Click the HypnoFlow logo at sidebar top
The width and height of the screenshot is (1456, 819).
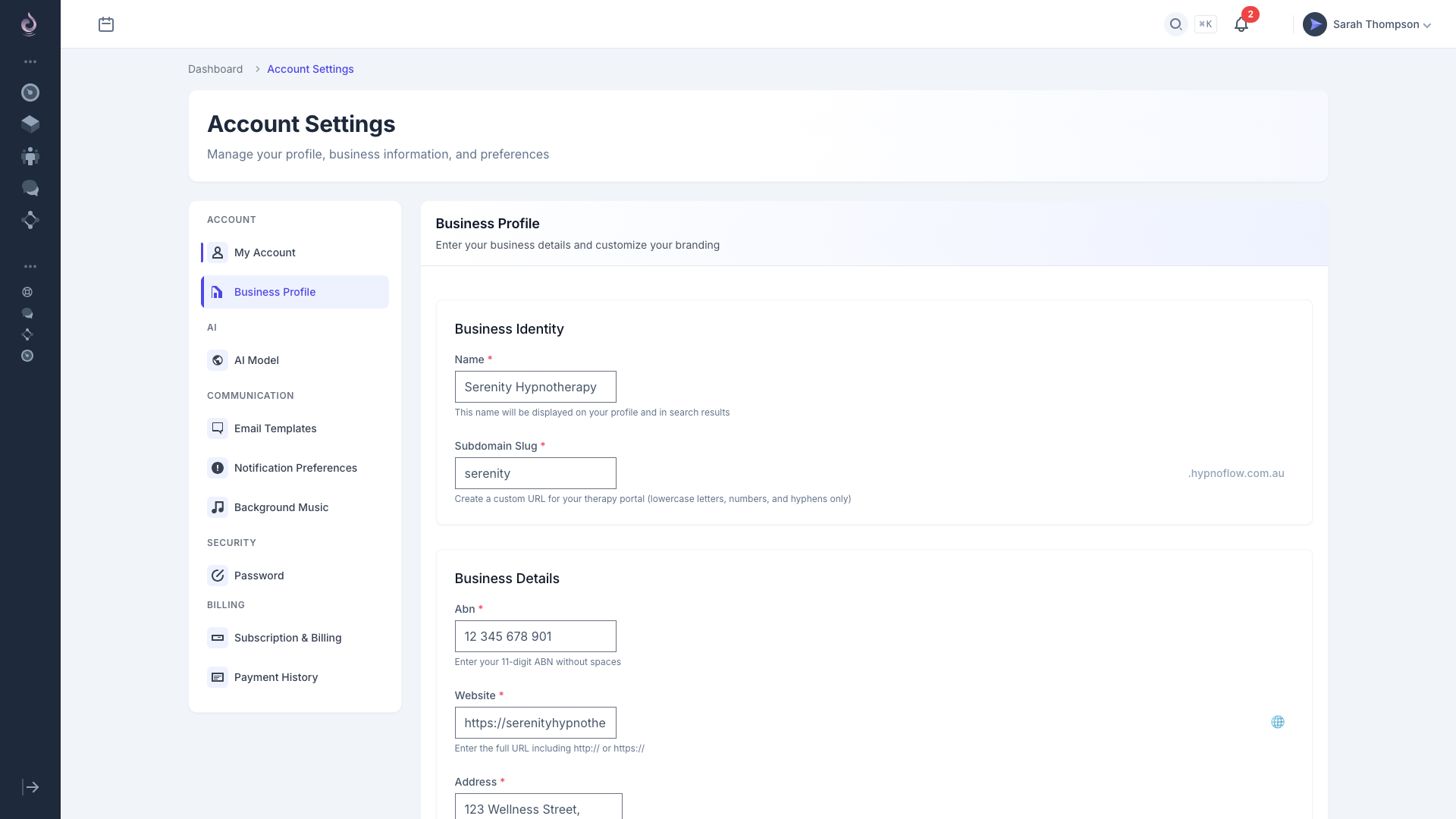29,24
